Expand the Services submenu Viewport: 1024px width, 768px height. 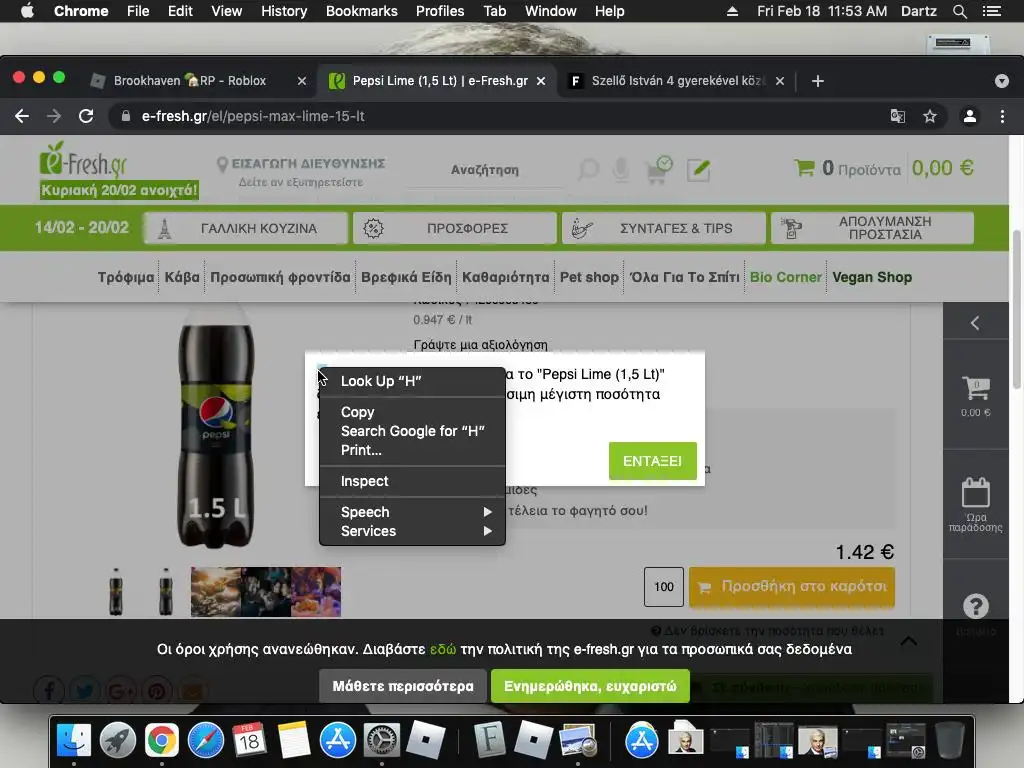click(412, 531)
